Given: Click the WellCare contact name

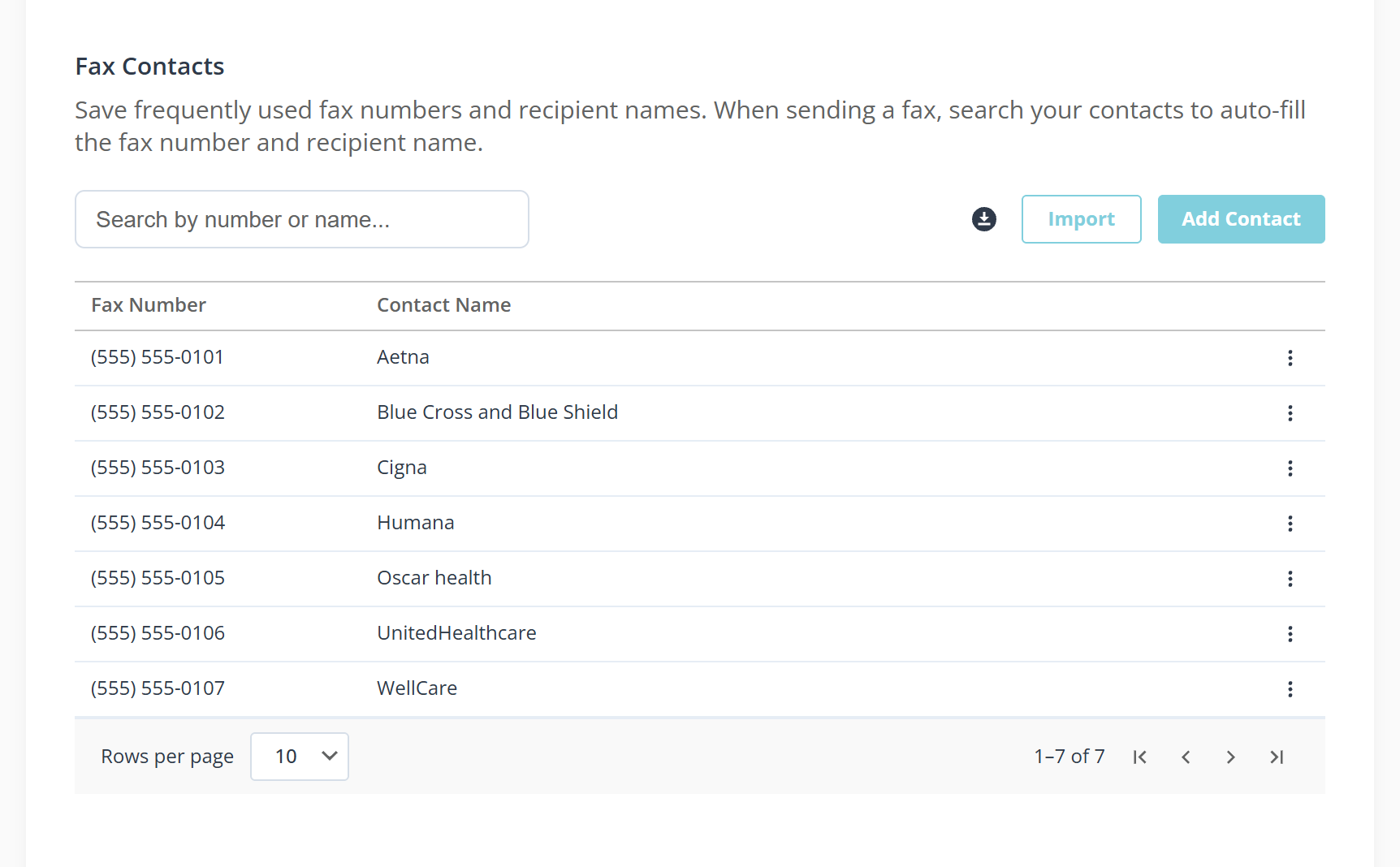Looking at the screenshot, I should tap(417, 688).
